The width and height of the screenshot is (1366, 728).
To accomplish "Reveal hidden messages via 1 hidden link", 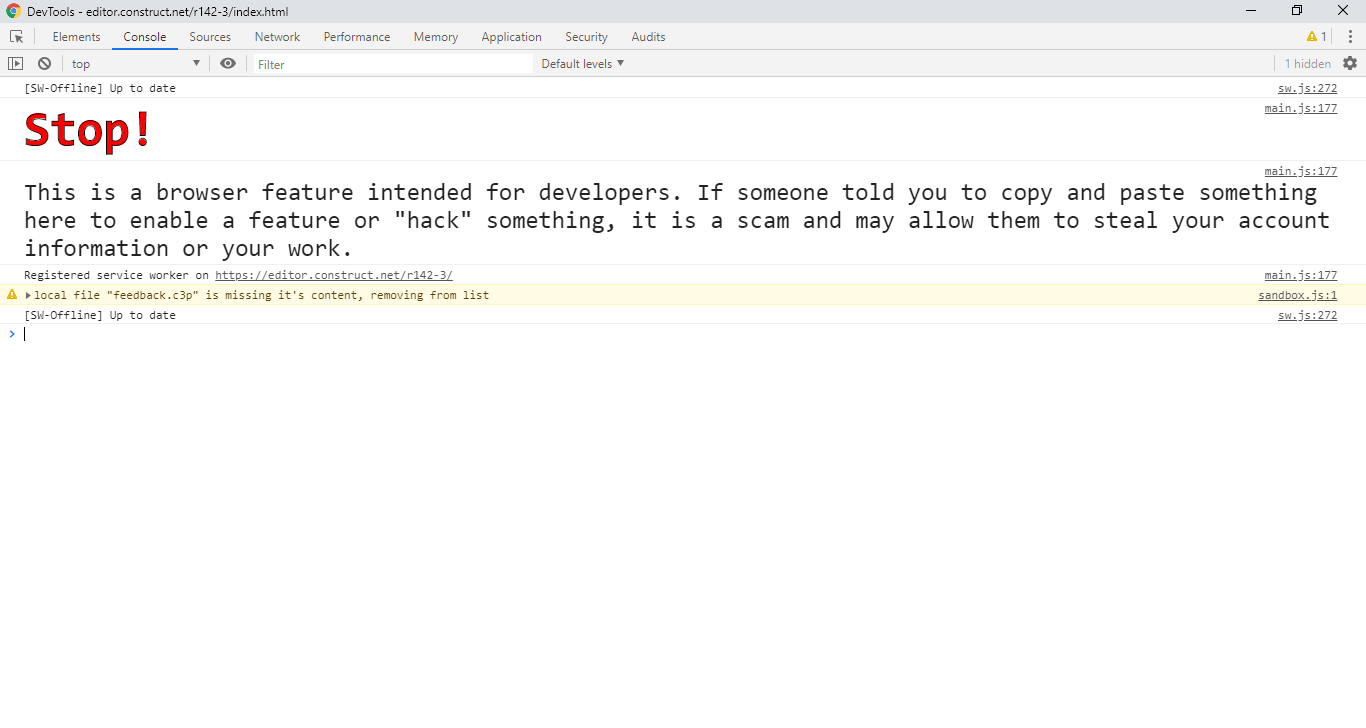I will tap(1306, 62).
